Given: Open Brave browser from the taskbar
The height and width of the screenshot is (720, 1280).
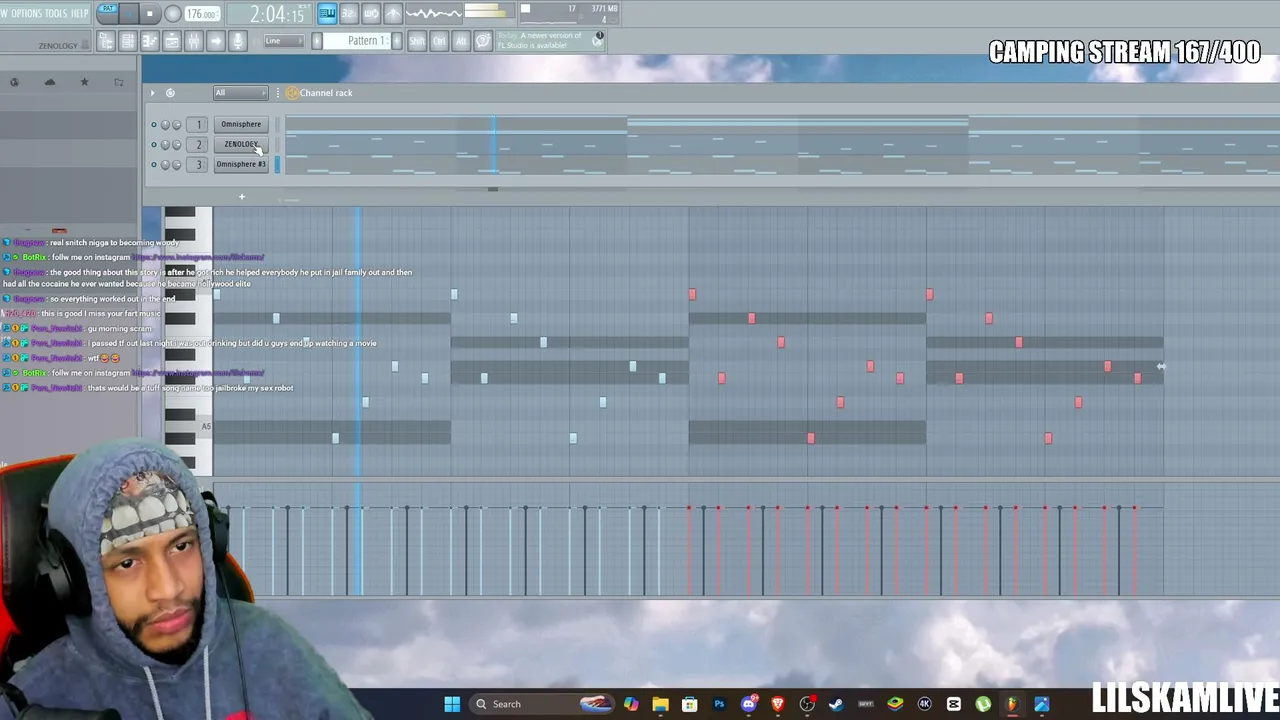Looking at the screenshot, I should (x=778, y=704).
